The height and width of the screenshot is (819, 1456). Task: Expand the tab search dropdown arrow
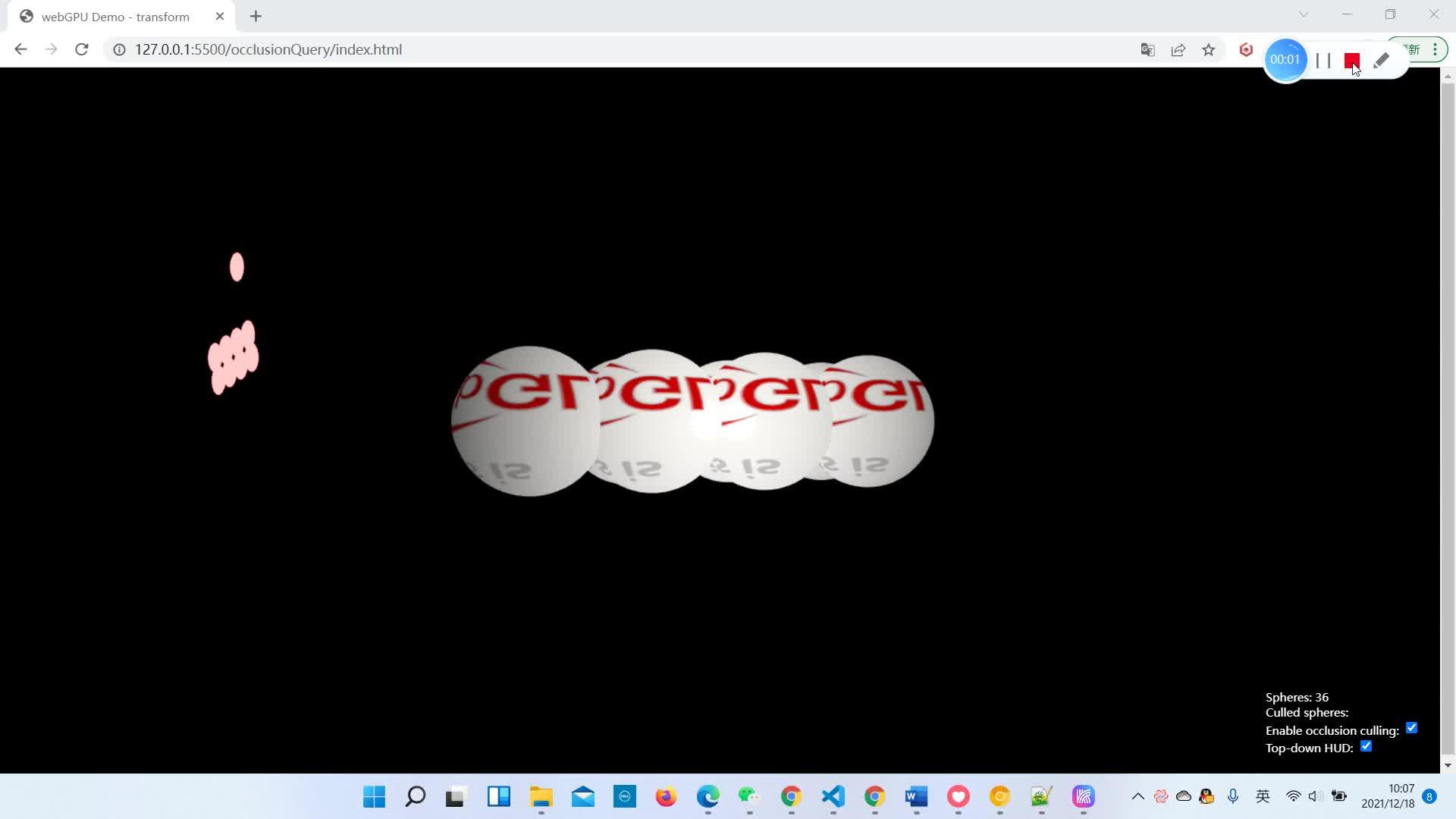(x=1304, y=14)
